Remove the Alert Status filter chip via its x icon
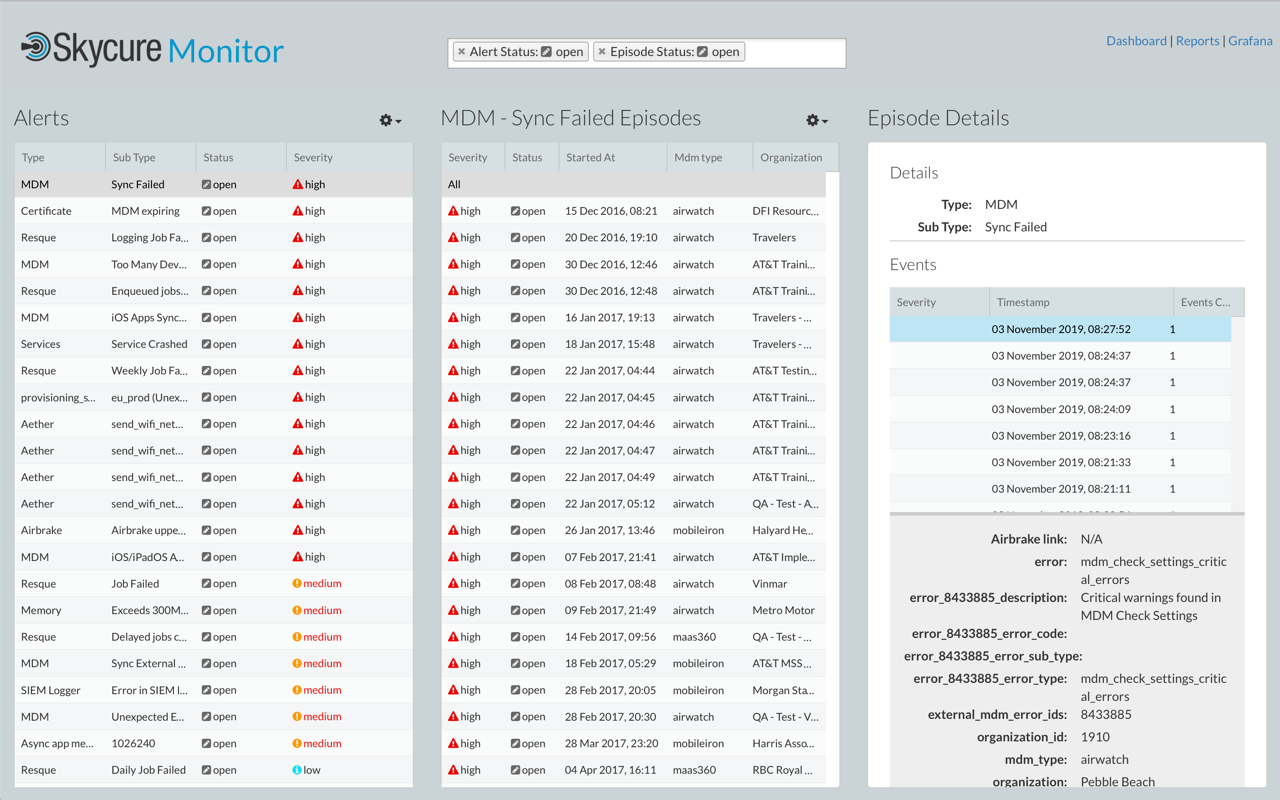The image size is (1280, 800). pyautogui.click(x=461, y=51)
